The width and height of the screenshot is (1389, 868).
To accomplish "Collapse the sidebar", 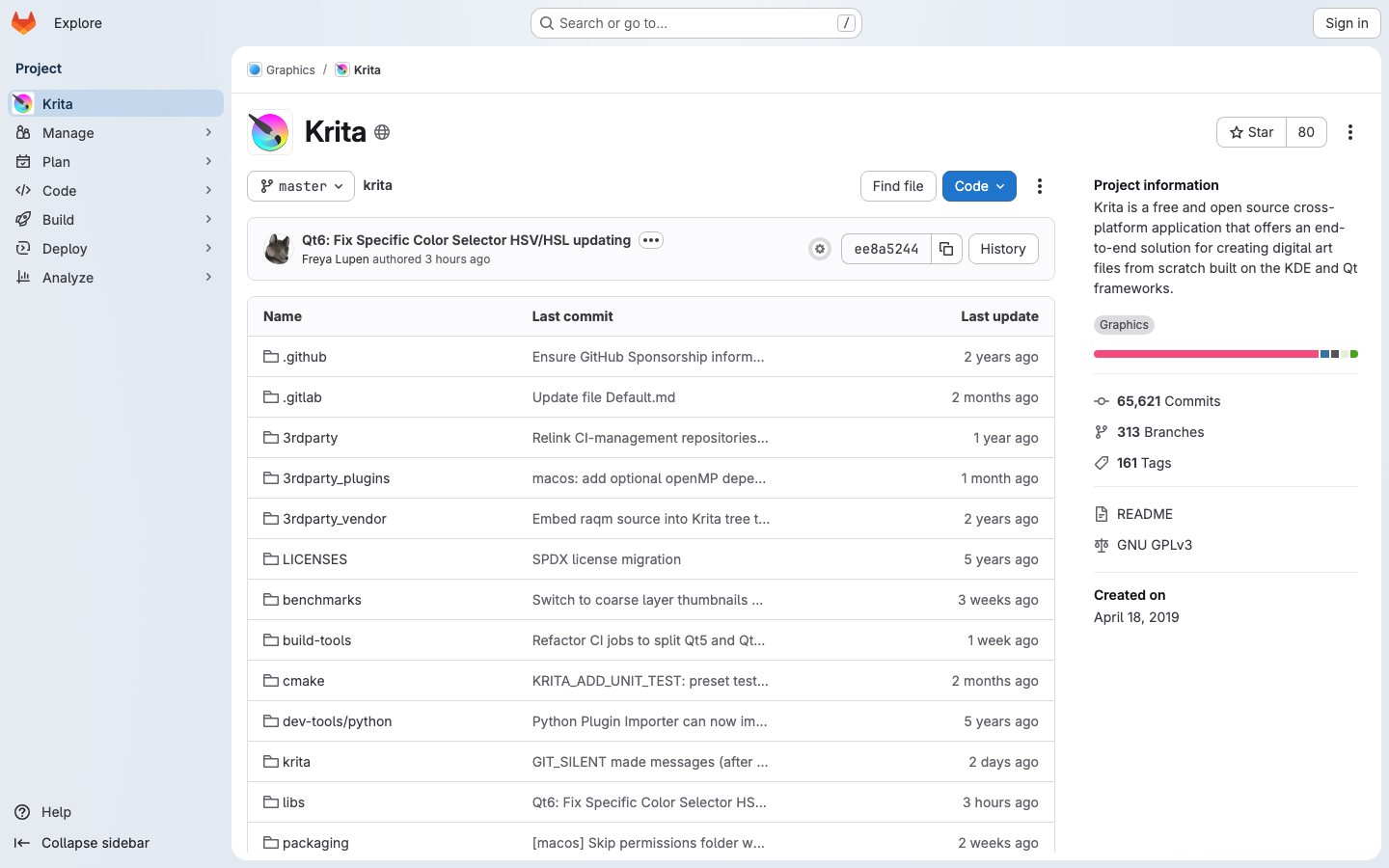I will pyautogui.click(x=95, y=843).
